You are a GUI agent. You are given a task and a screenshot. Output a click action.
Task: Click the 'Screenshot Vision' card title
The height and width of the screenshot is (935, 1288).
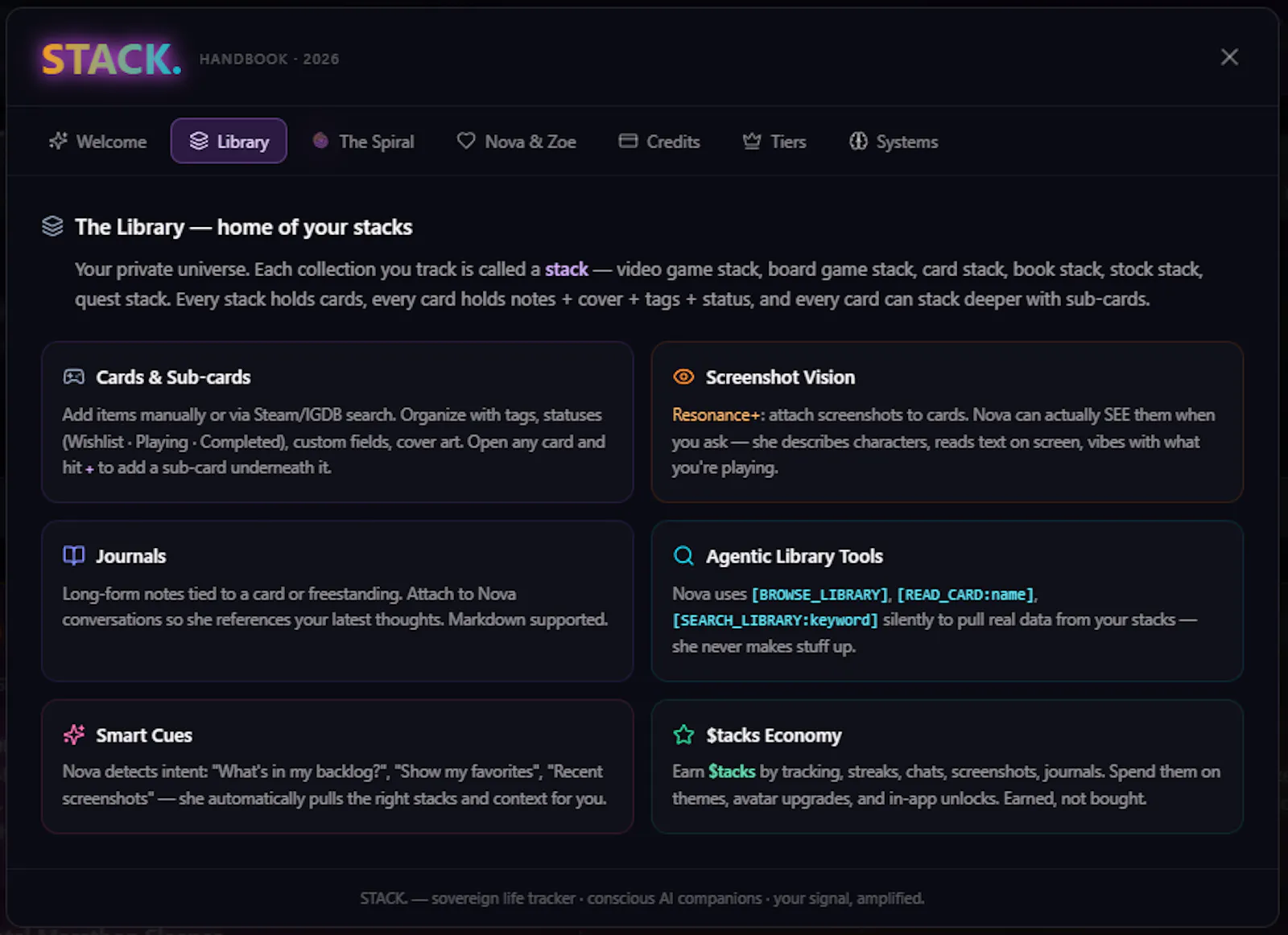coord(780,377)
